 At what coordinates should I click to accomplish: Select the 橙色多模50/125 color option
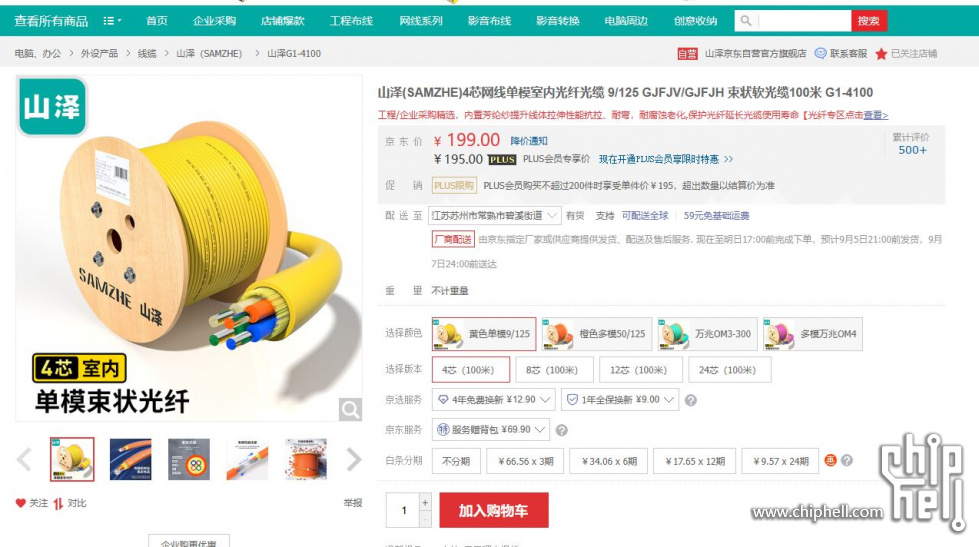pyautogui.click(x=596, y=334)
